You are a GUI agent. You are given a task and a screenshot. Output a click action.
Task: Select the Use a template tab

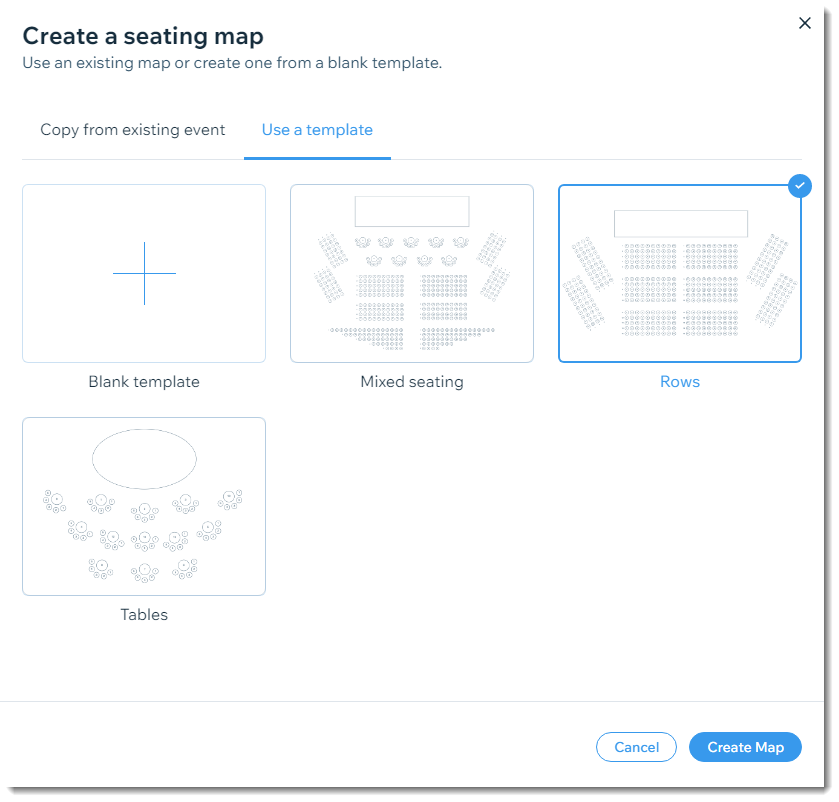coord(317,130)
